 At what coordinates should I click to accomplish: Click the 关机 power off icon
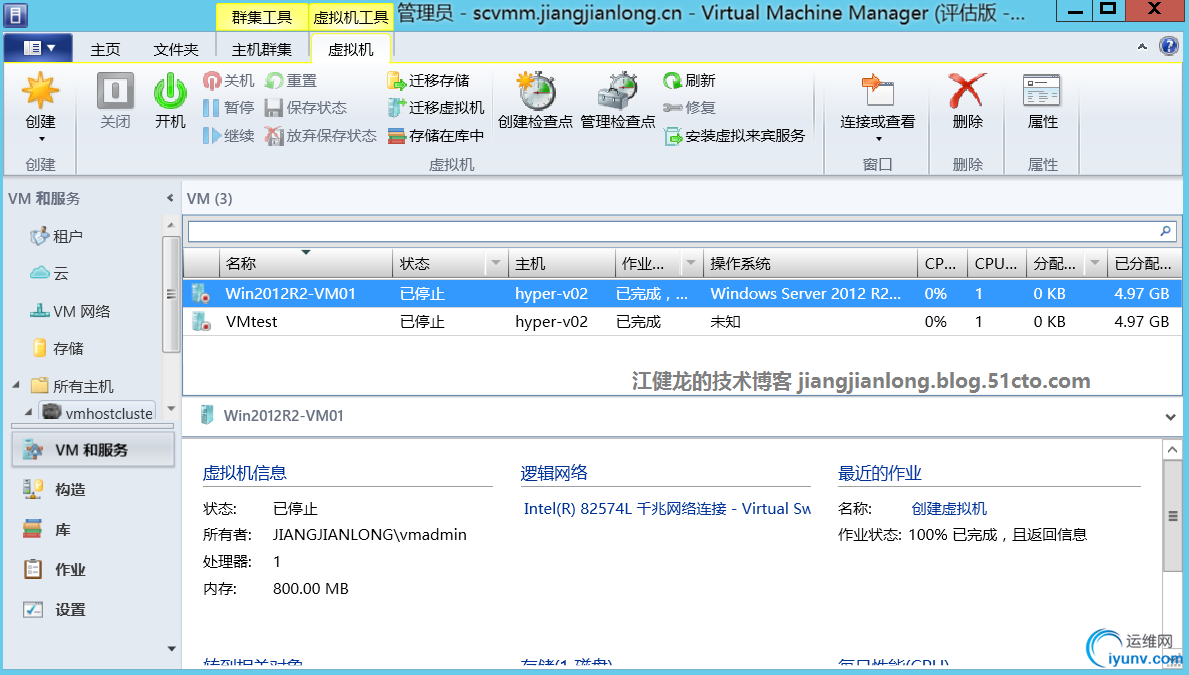coord(212,80)
